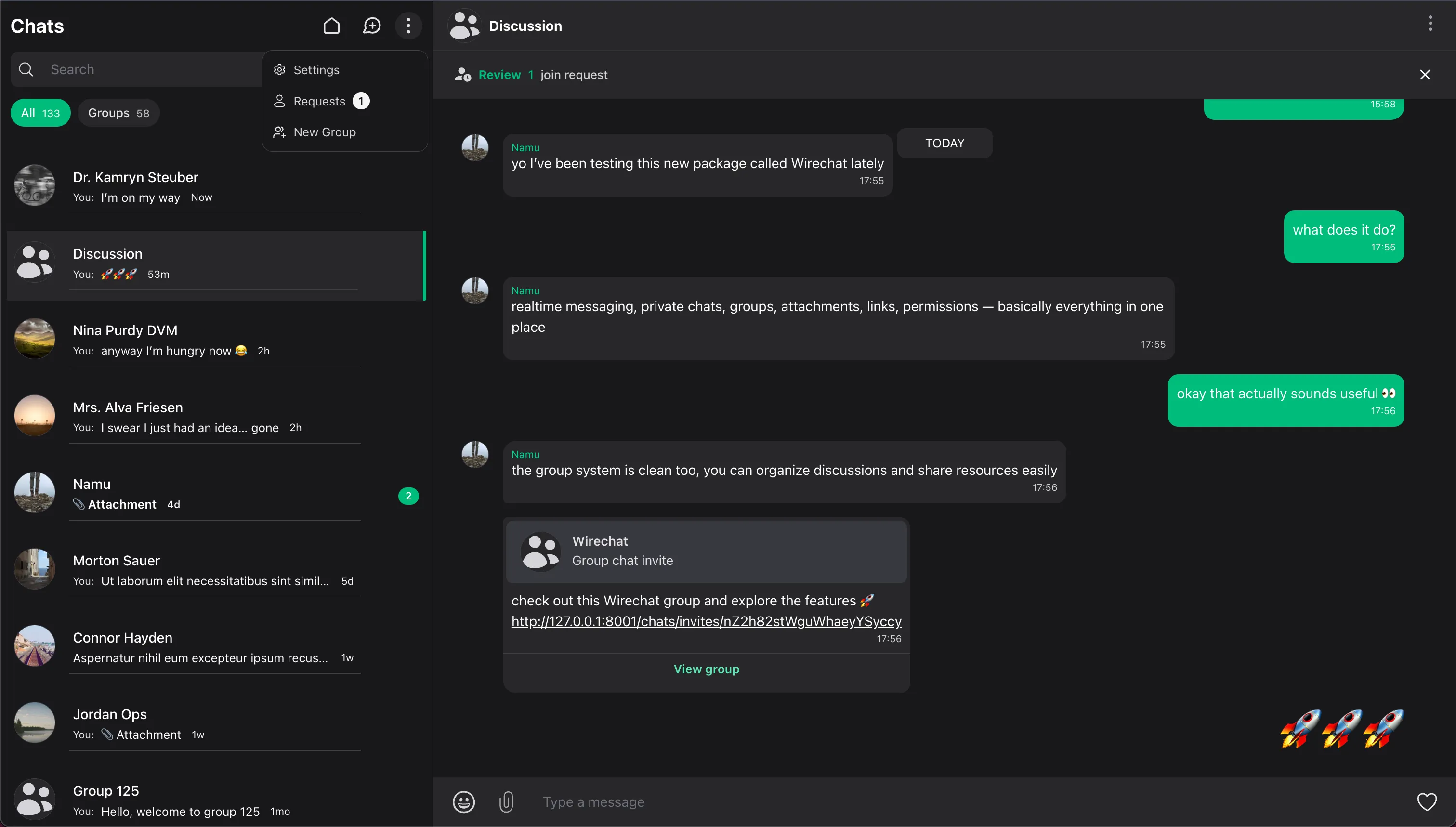Click the Discussion group icon in chat list
The image size is (1456, 827).
(35, 262)
